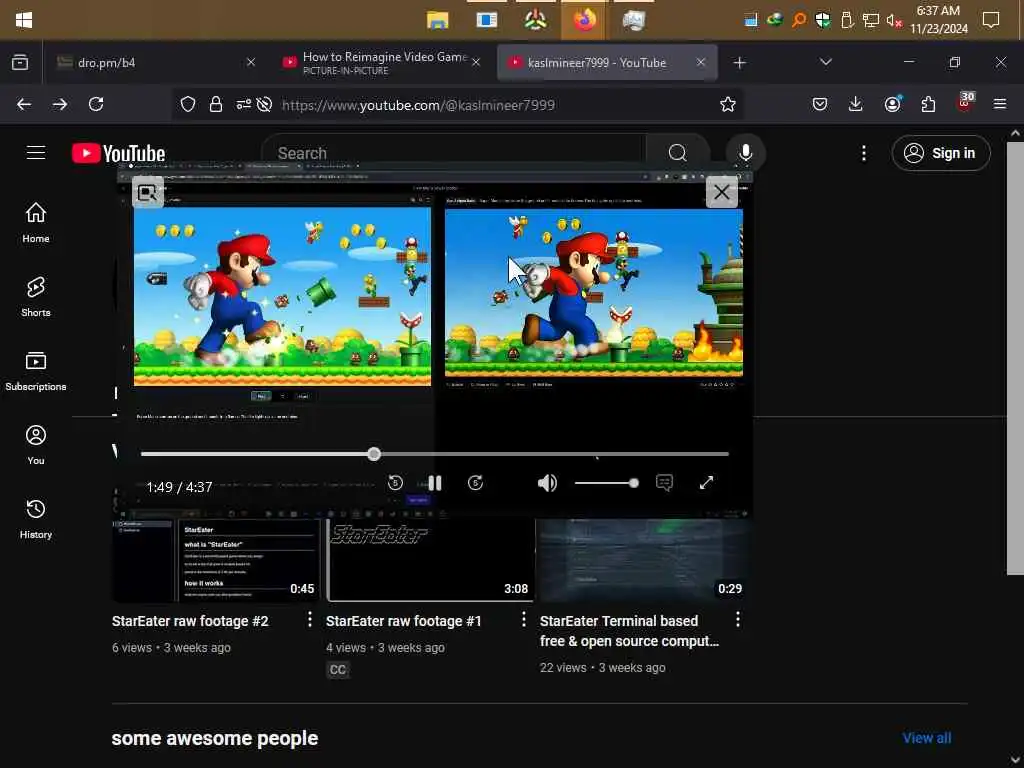The image size is (1024, 768).
Task: Go to Home in the sidebar
Action: coord(36,223)
